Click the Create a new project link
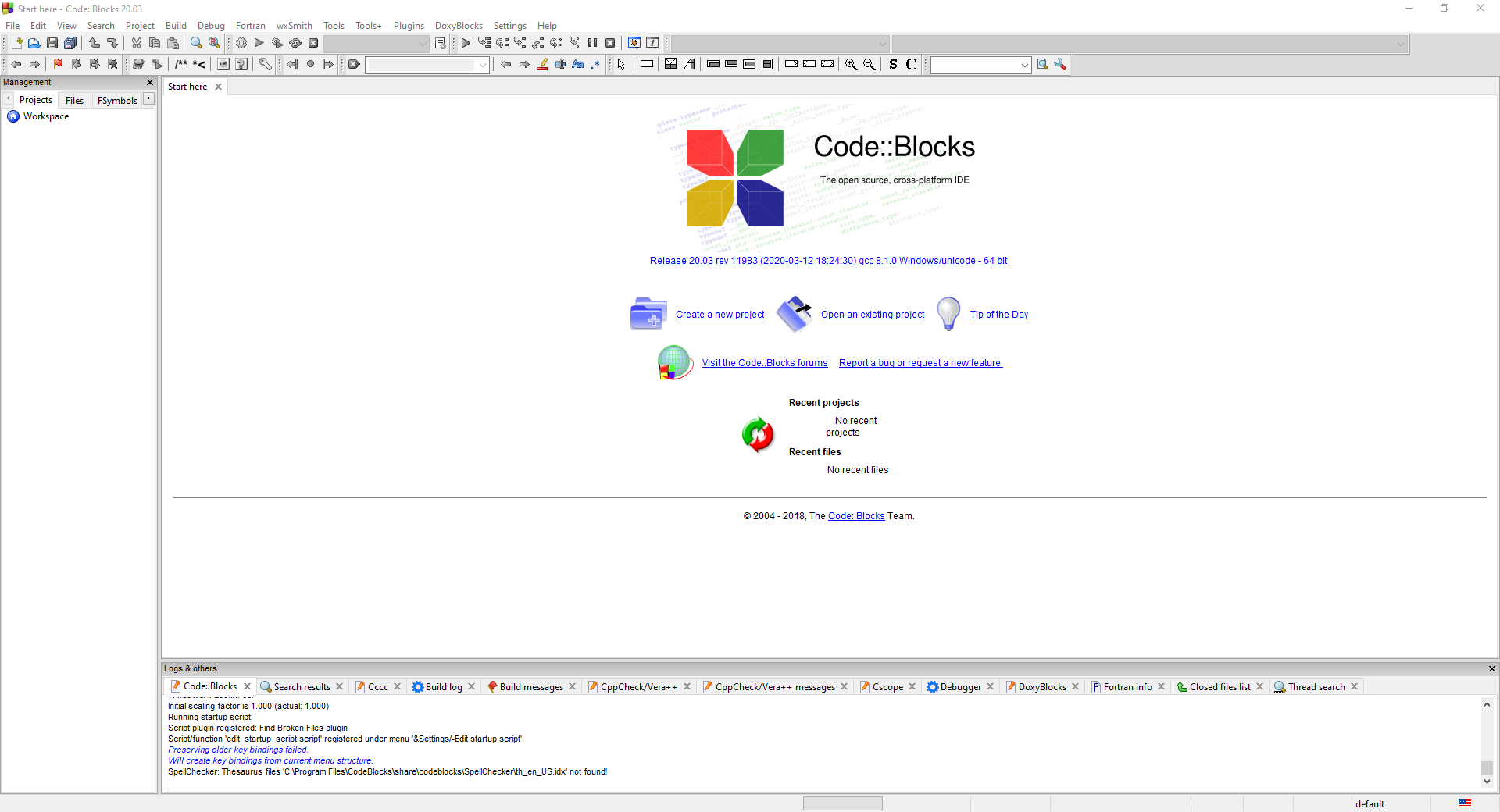The width and height of the screenshot is (1500, 812). [720, 315]
